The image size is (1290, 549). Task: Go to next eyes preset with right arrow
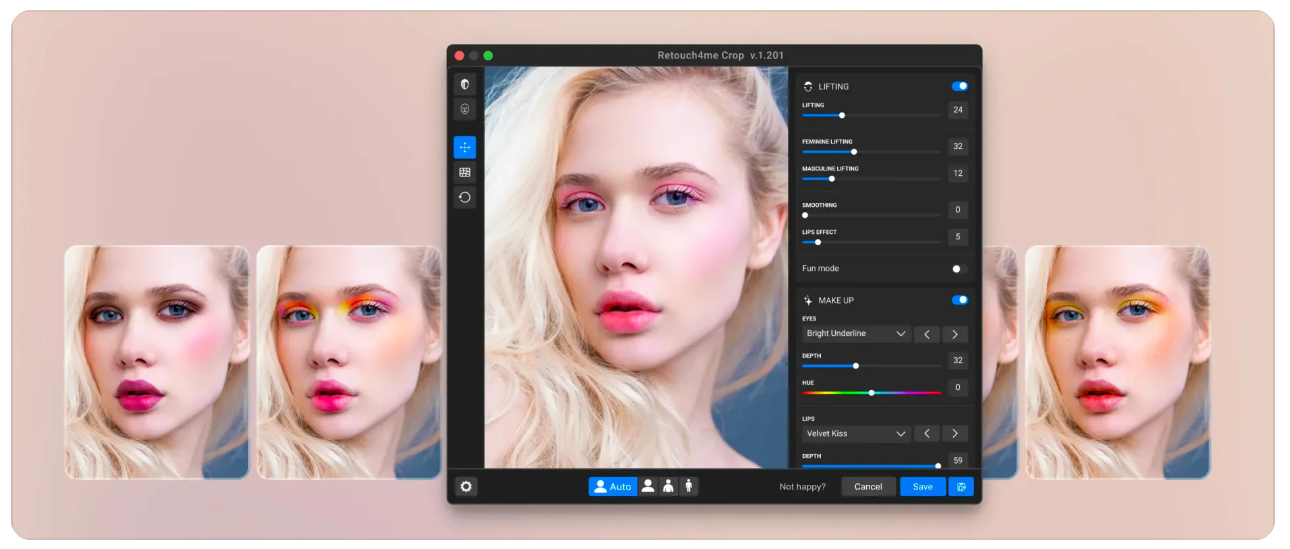(x=955, y=334)
